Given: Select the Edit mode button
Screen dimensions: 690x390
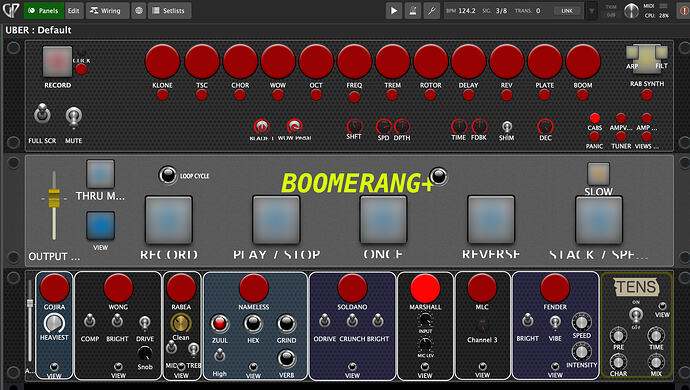Looking at the screenshot, I should click(x=73, y=11).
